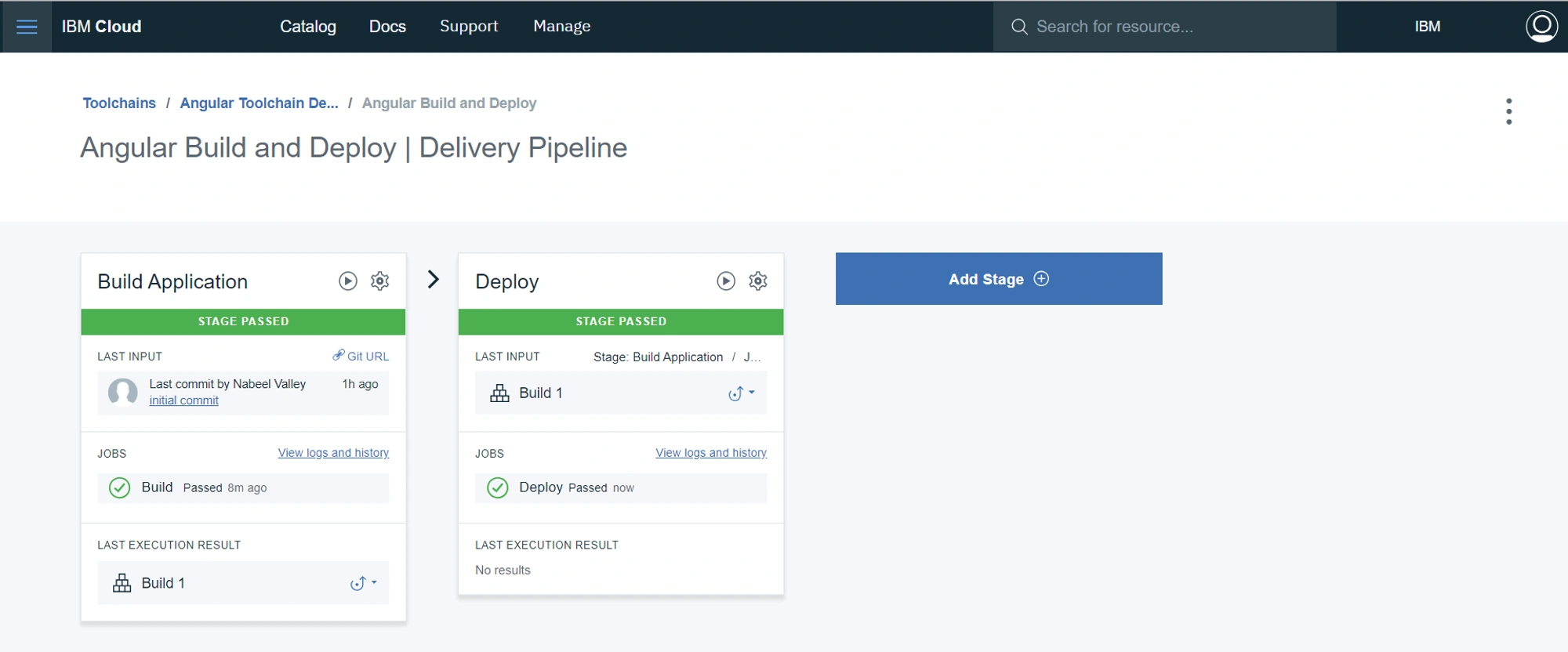This screenshot has width=1568, height=652.
Task: Open the Manage menu
Action: point(562,27)
